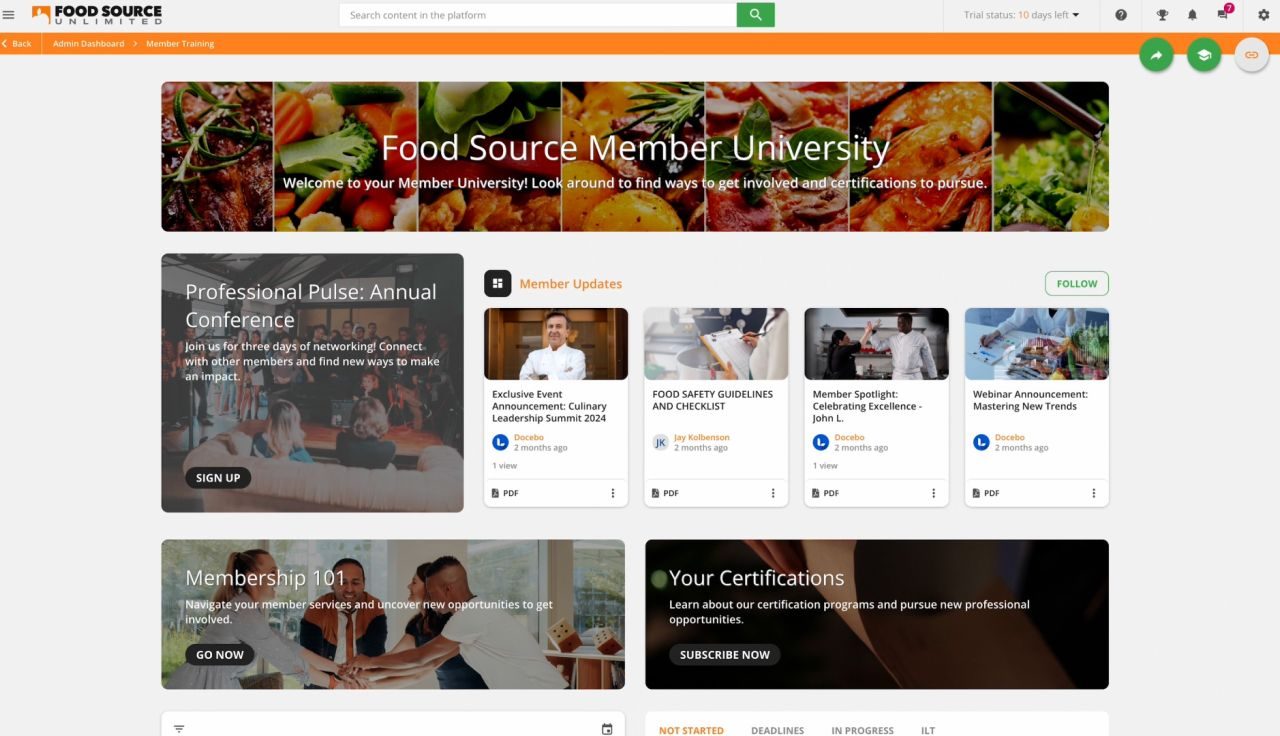The height and width of the screenshot is (736, 1280).
Task: Click the green share arrow button
Action: [1156, 55]
